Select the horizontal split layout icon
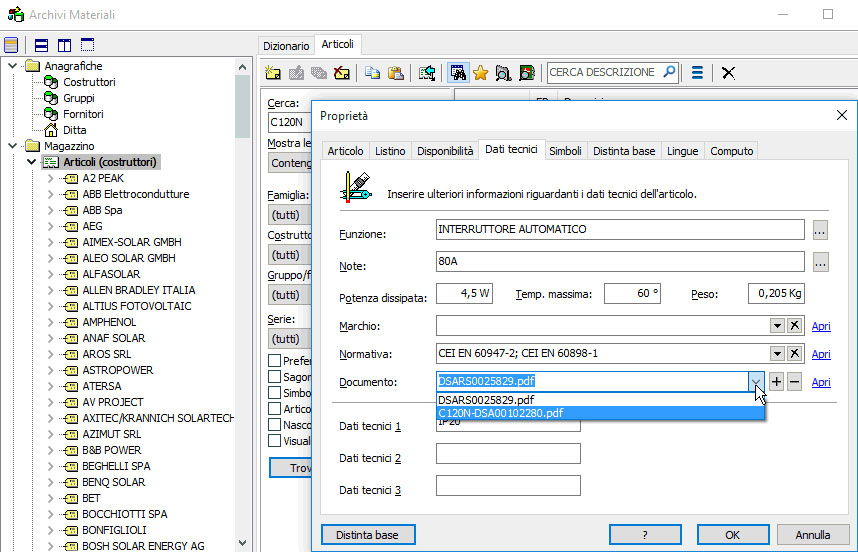 (41, 45)
